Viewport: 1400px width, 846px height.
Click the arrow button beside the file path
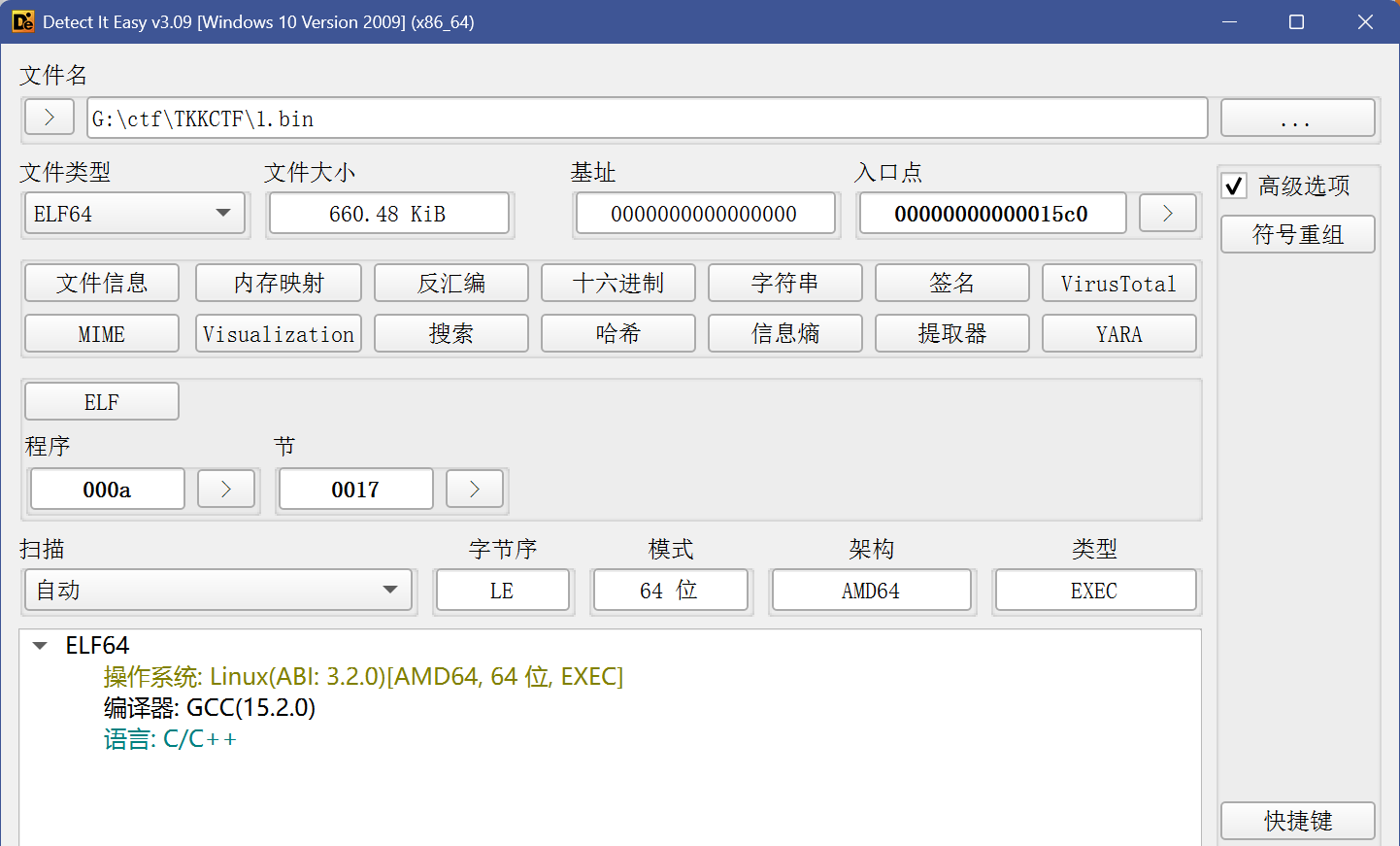coord(50,118)
